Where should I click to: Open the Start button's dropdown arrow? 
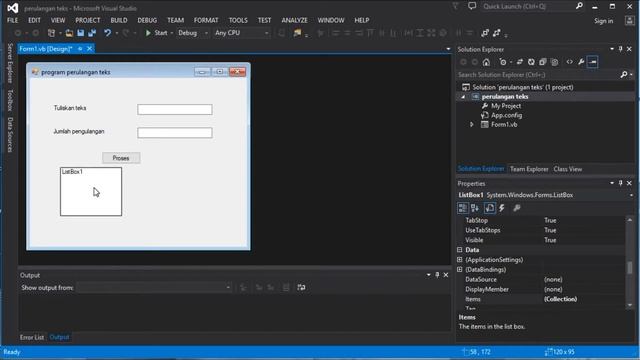172,33
